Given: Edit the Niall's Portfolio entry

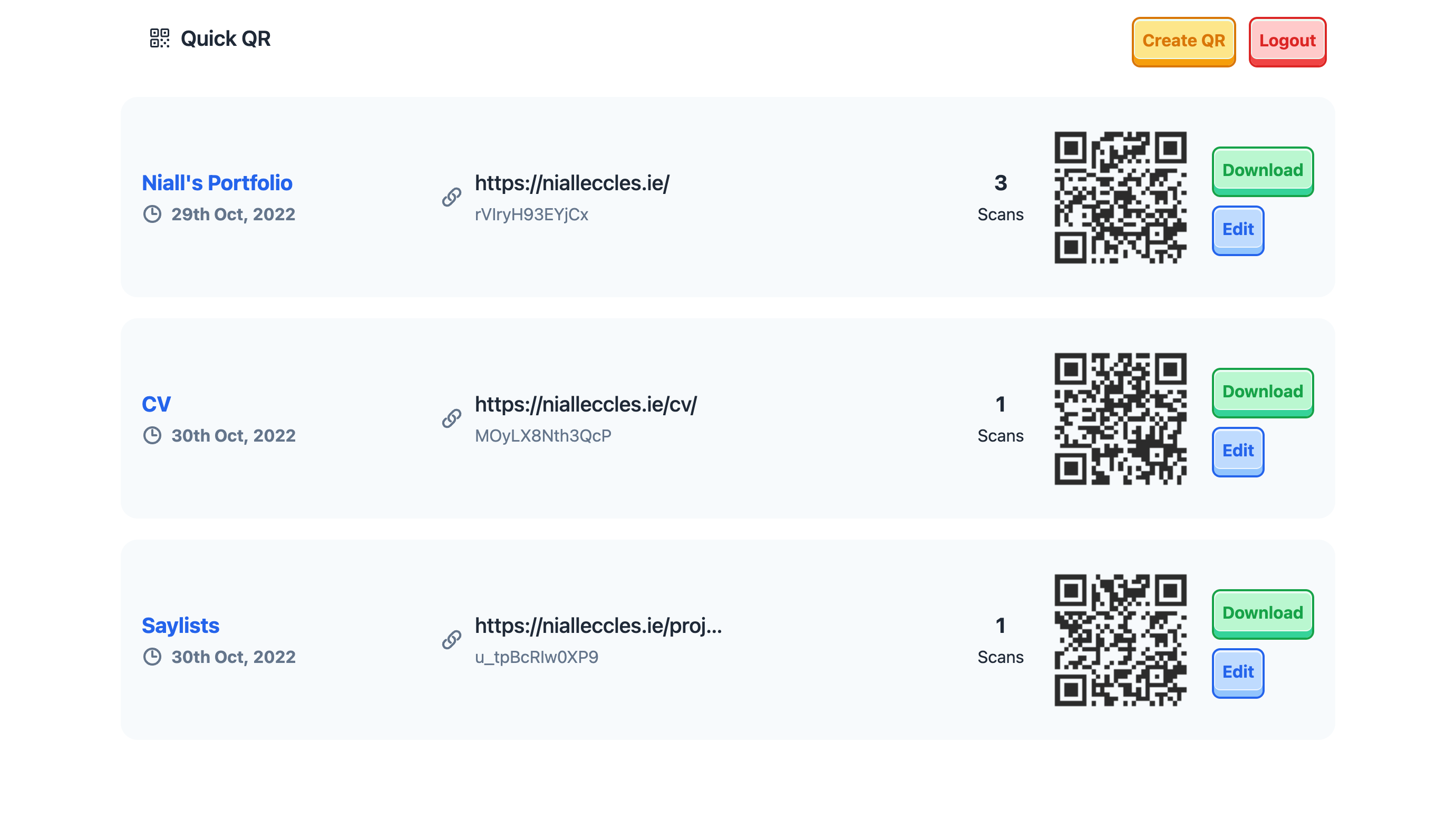Looking at the screenshot, I should [x=1238, y=230].
